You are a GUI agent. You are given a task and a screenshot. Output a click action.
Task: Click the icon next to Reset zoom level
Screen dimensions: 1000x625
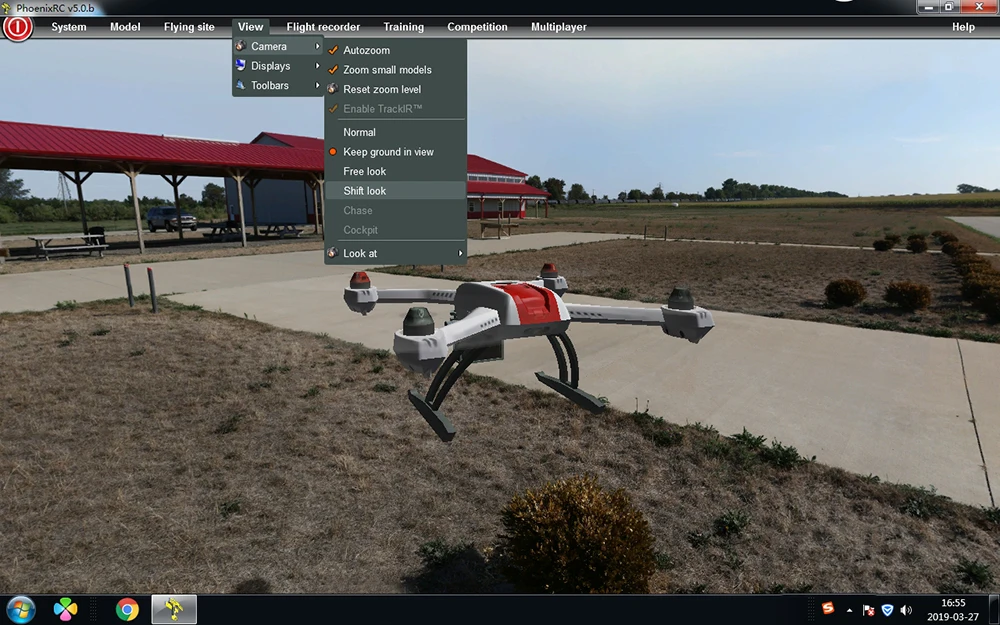click(332, 89)
